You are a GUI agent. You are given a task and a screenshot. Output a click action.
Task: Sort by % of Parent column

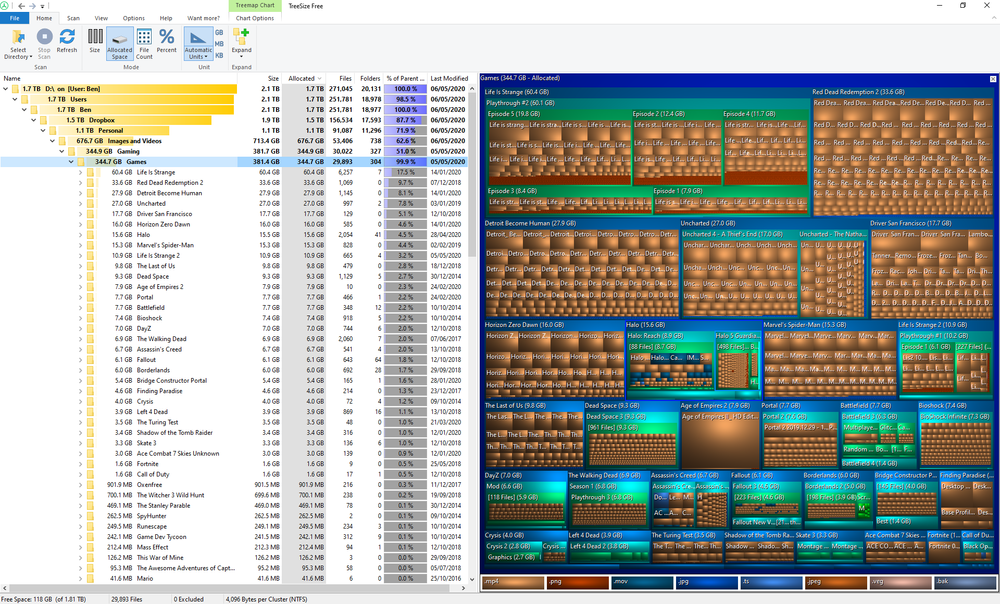pyautogui.click(x=405, y=78)
